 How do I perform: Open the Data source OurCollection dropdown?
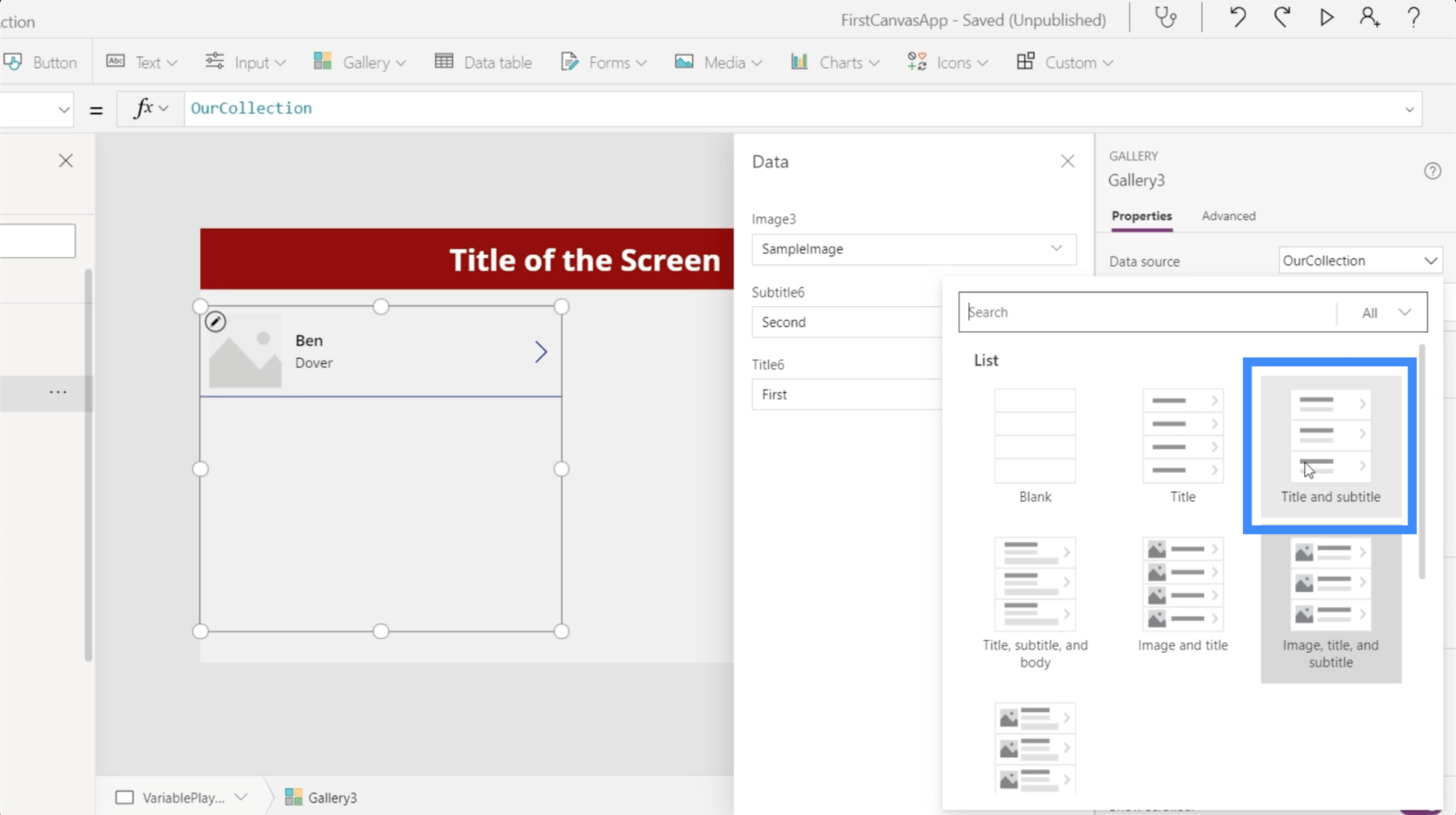[x=1360, y=260]
